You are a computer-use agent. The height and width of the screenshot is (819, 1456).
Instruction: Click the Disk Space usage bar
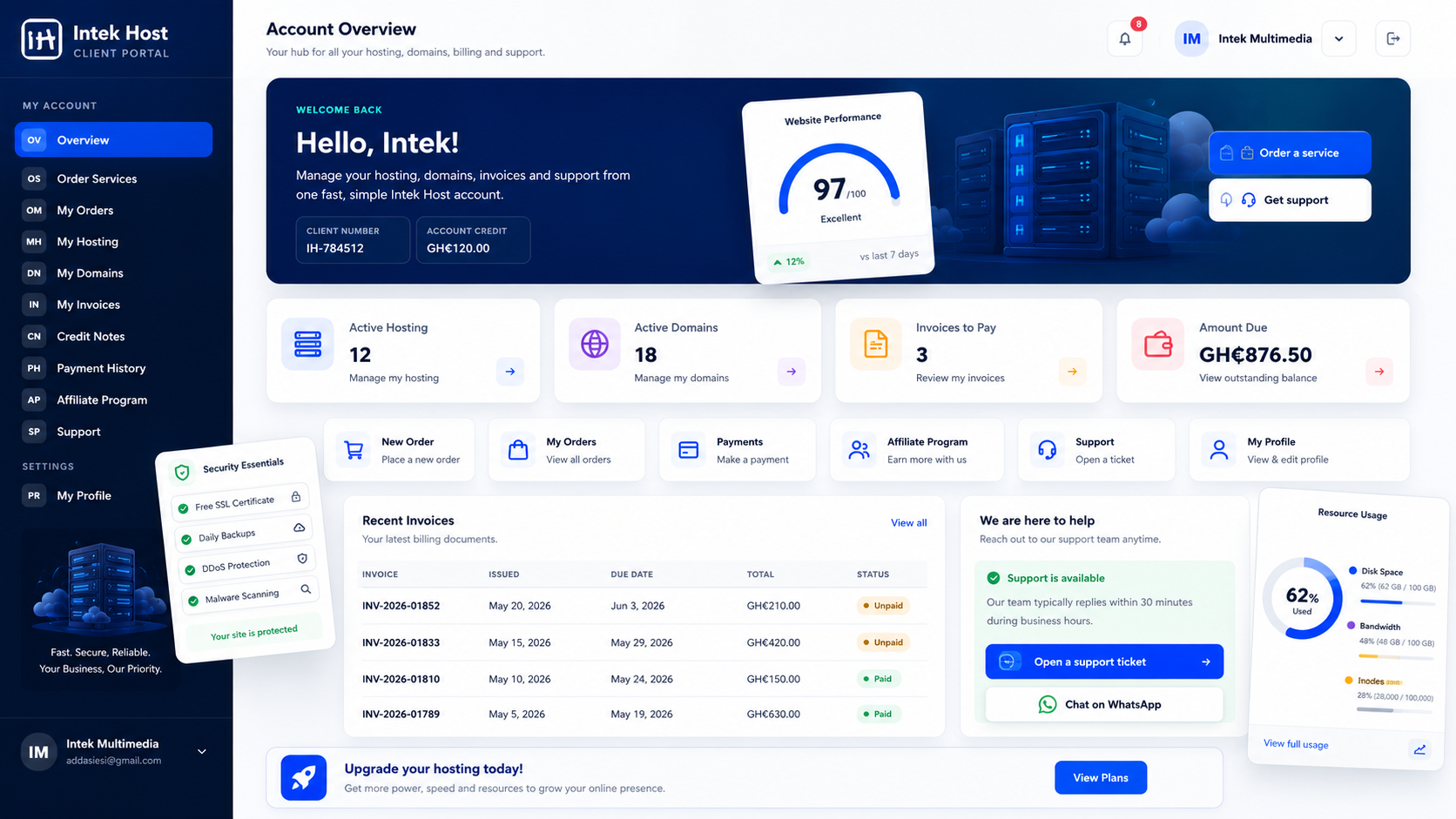pos(1398,602)
